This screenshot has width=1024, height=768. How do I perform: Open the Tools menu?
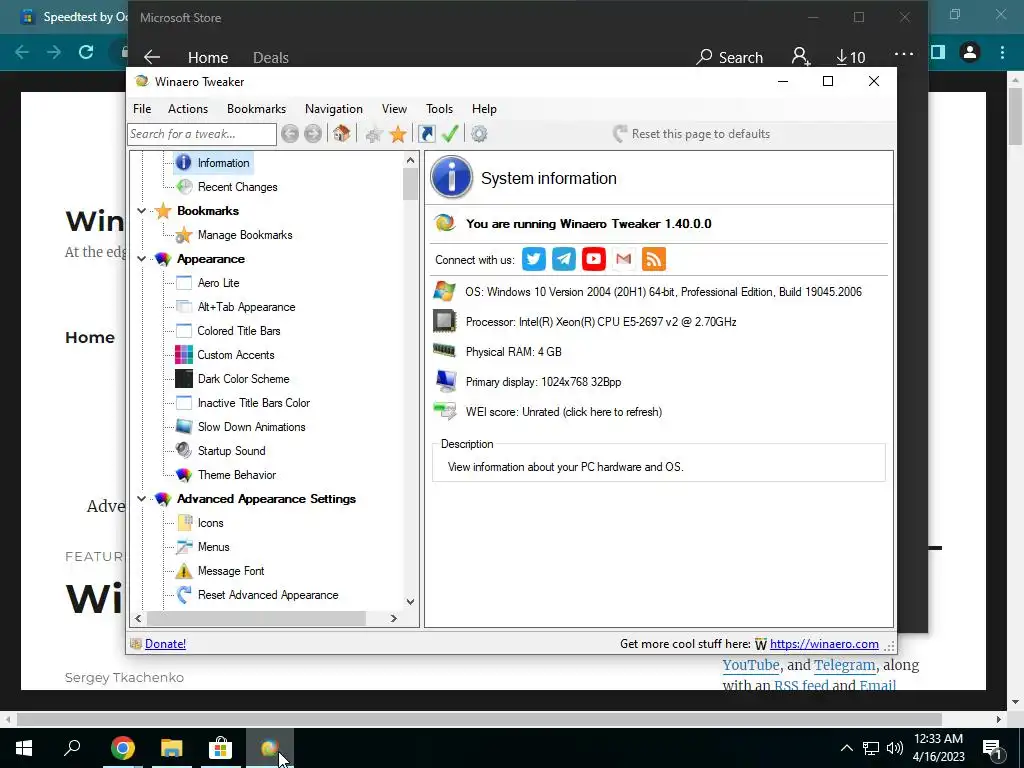click(x=440, y=109)
